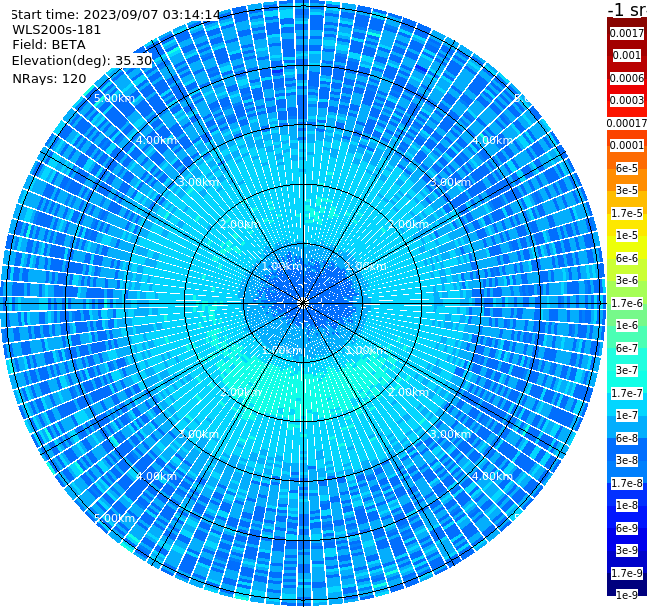Click the 0.0017 colorbar label

(627, 33)
